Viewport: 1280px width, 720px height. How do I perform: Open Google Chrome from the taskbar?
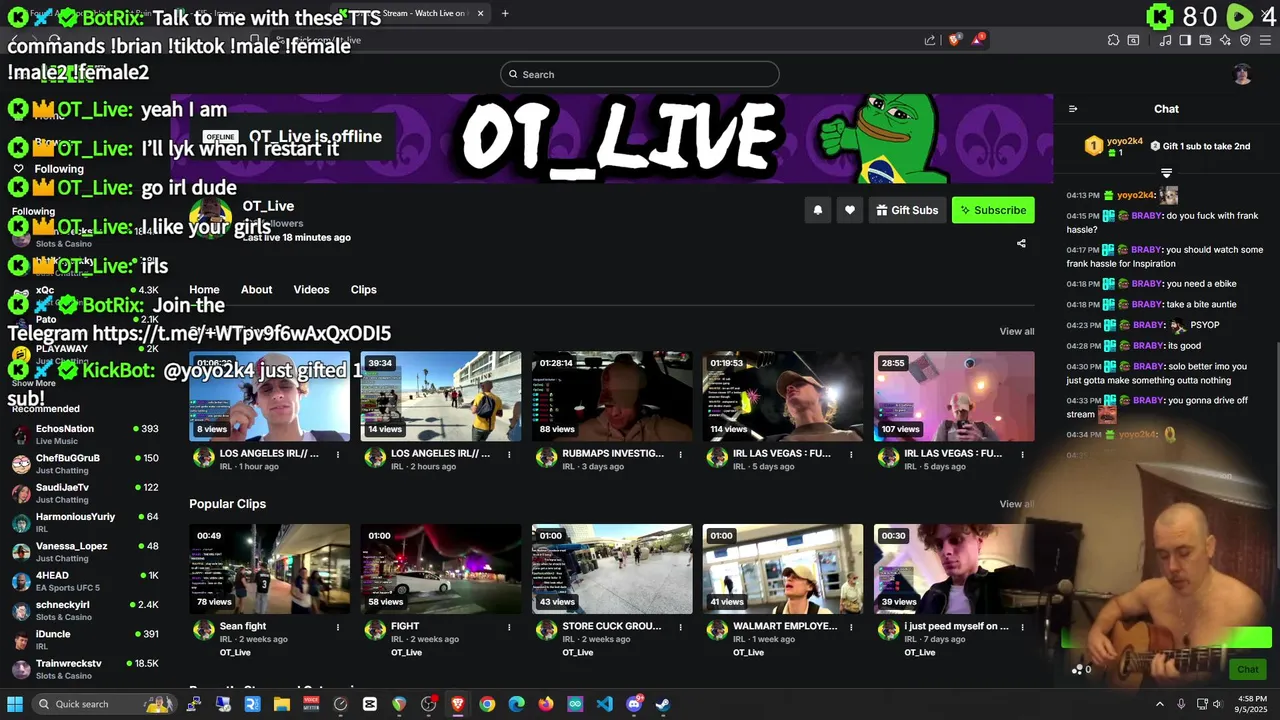point(487,704)
